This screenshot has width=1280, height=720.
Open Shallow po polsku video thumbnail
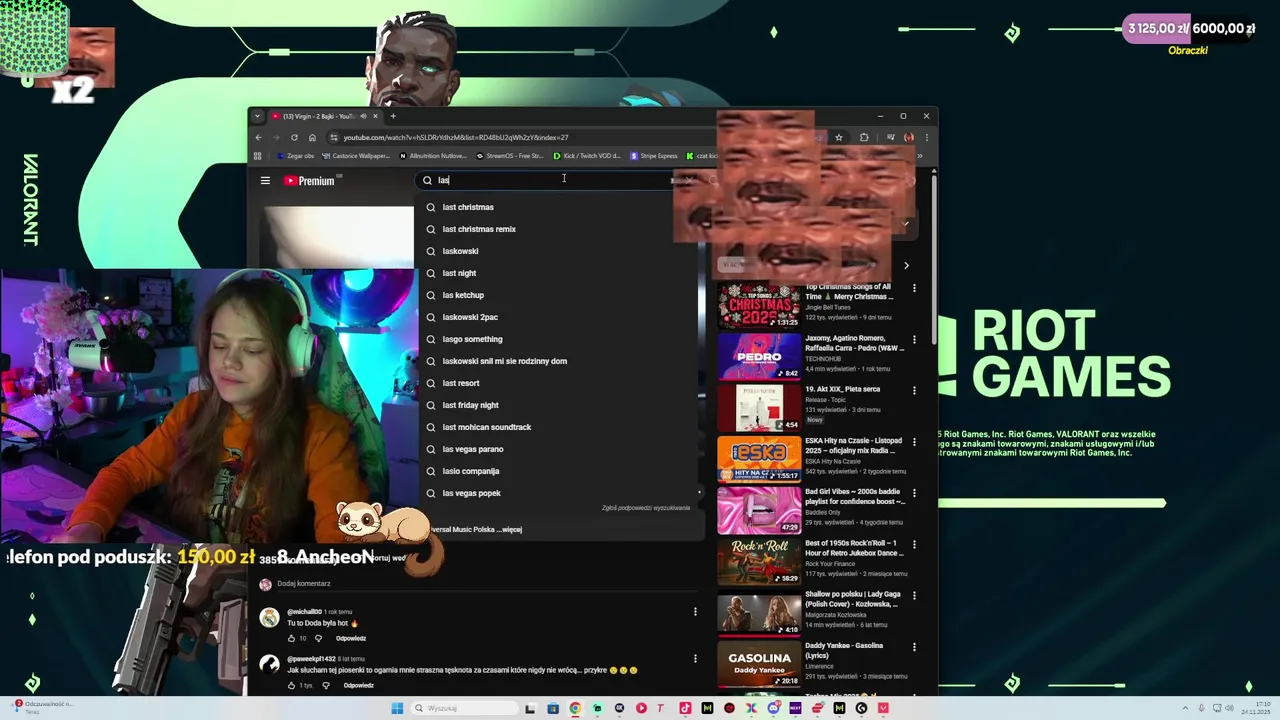(759, 612)
